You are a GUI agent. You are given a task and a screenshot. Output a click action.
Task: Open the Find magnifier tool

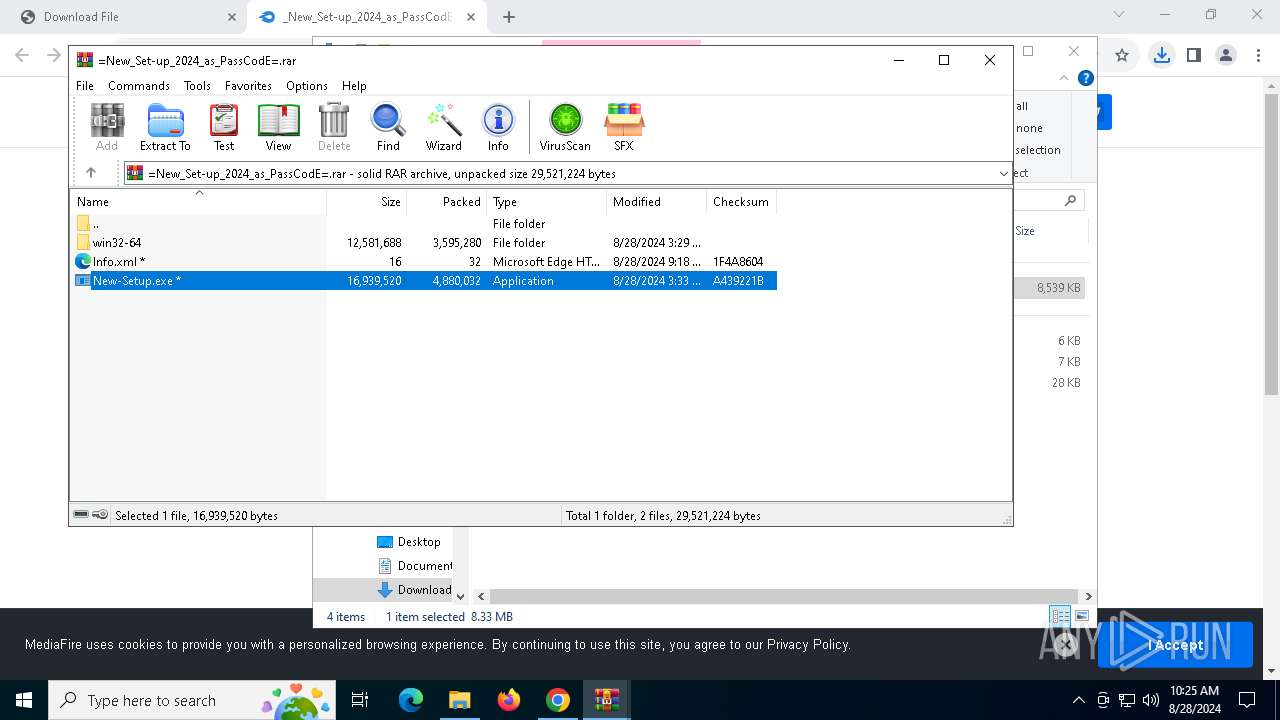coord(388,127)
